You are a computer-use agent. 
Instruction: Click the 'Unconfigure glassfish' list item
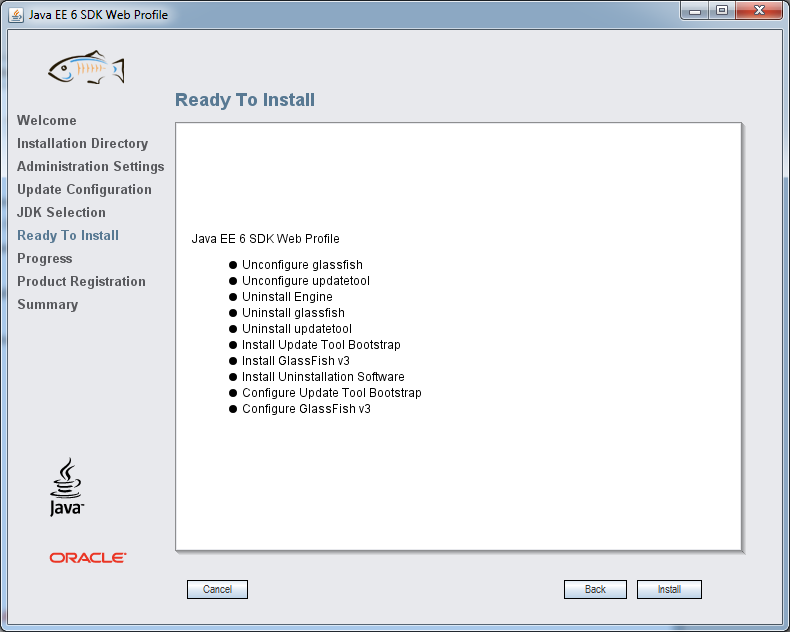pyautogui.click(x=302, y=265)
